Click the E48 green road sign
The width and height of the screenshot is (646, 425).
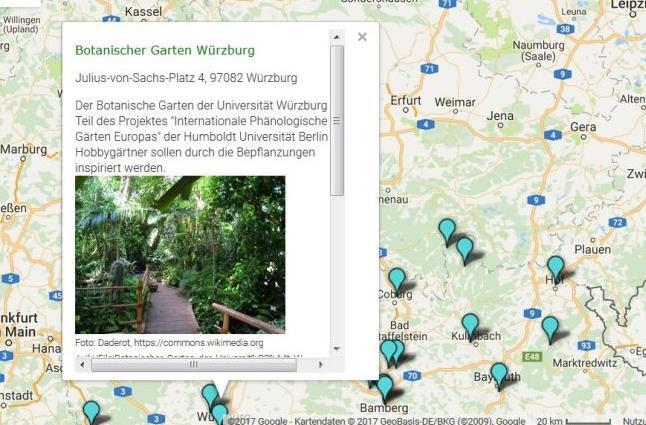(x=532, y=356)
